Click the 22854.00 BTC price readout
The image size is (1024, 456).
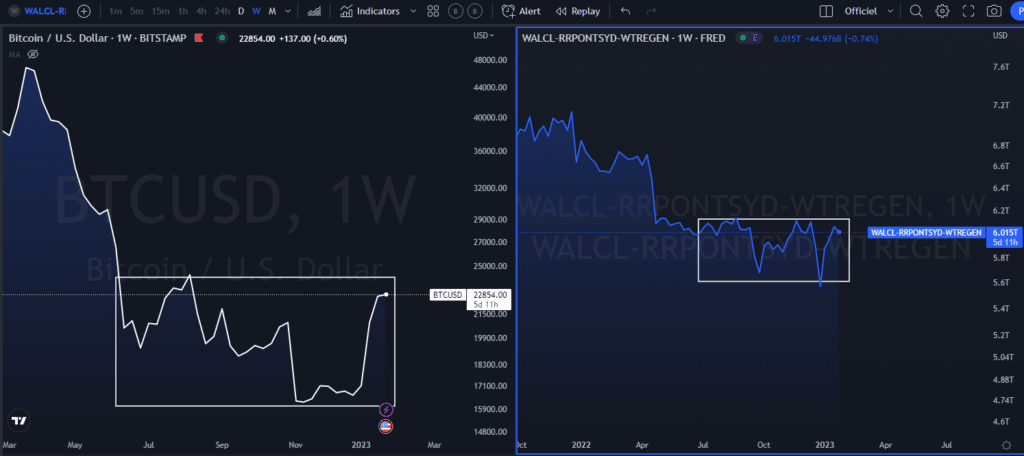pos(257,39)
